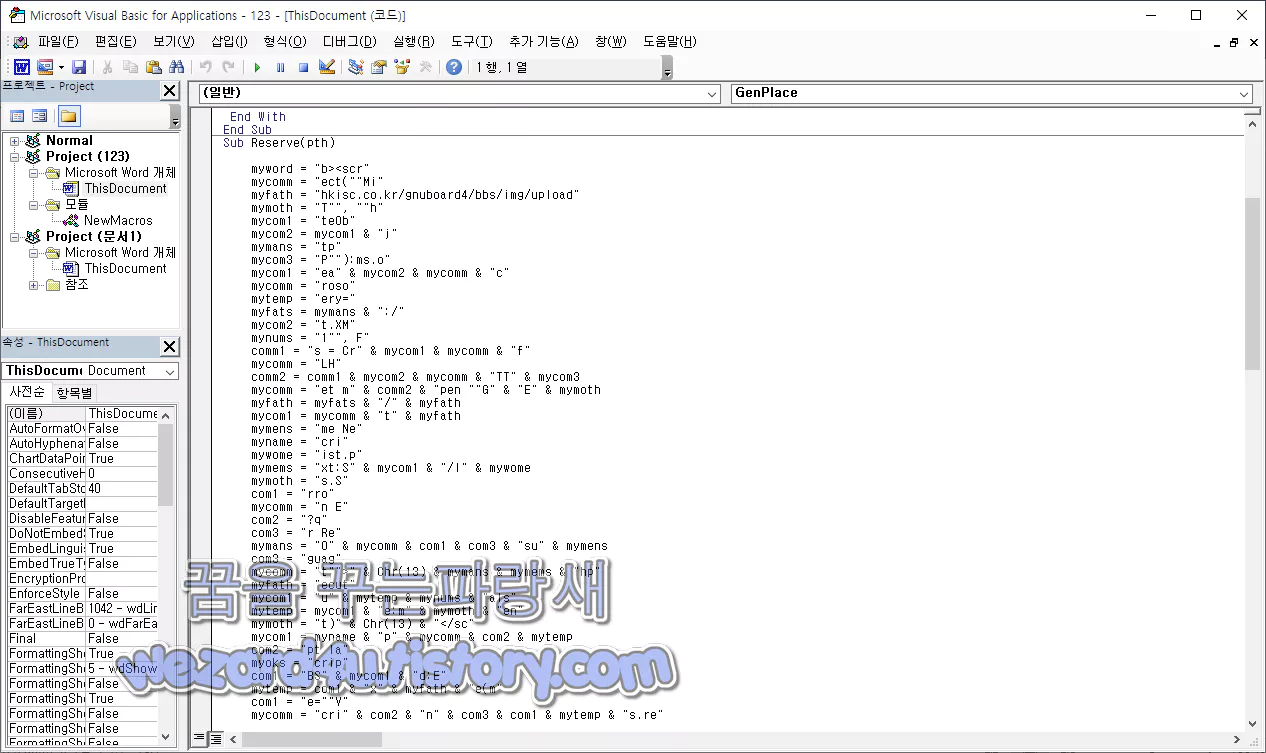Open the 도구(T) menu
The image size is (1266, 753).
tap(471, 41)
